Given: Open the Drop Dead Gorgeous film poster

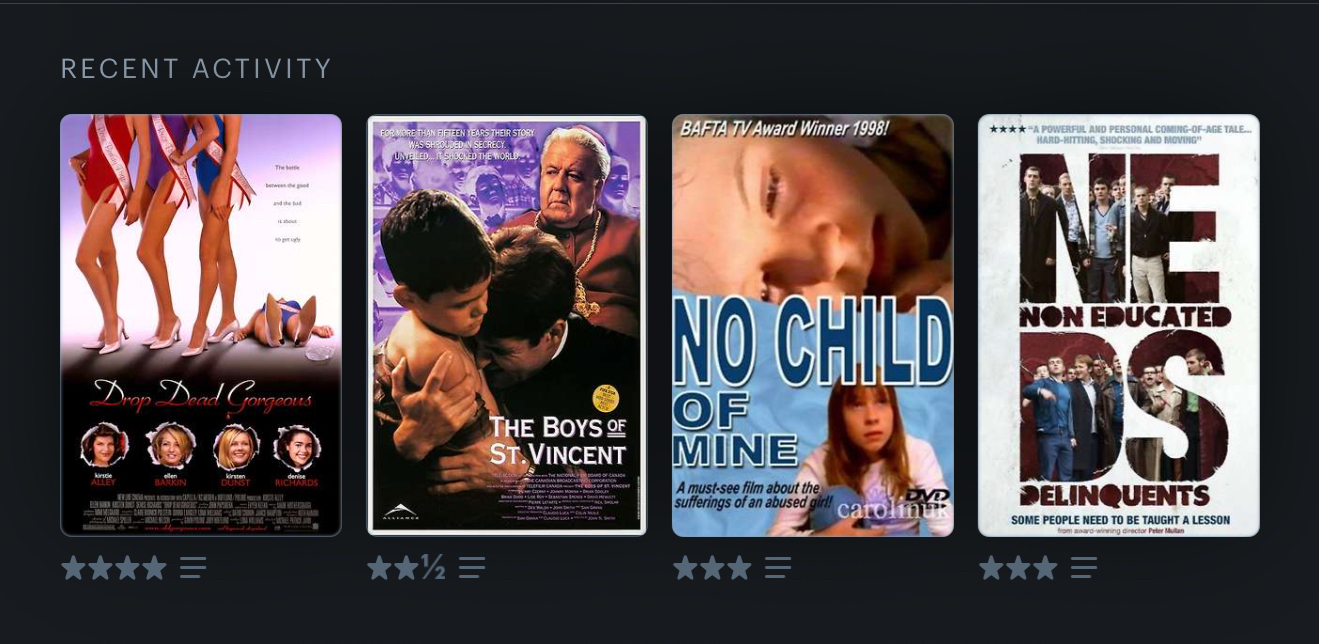Looking at the screenshot, I should click(201, 325).
